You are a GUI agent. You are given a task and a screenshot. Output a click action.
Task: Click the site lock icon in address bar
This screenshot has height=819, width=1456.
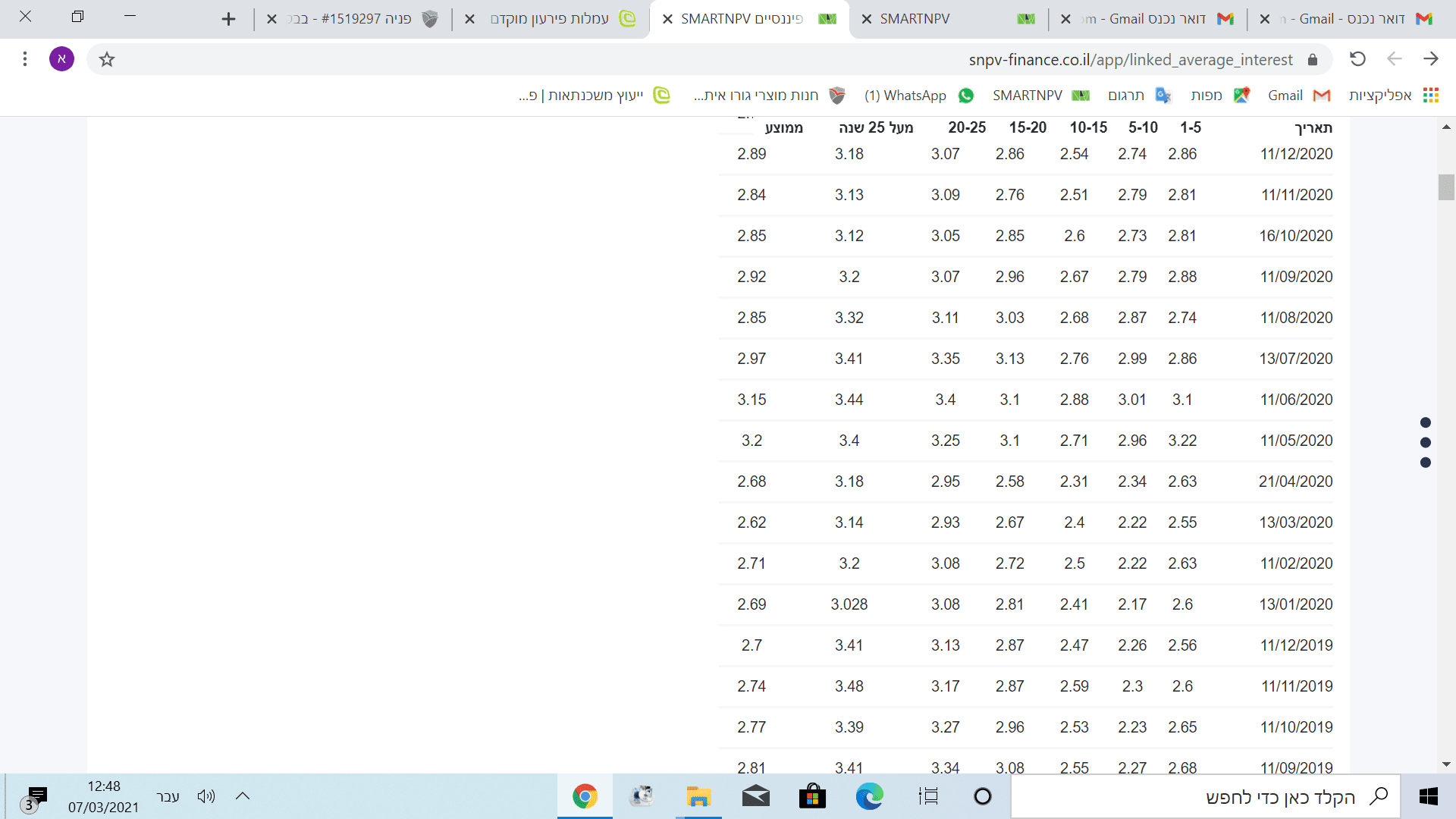pos(1313,60)
